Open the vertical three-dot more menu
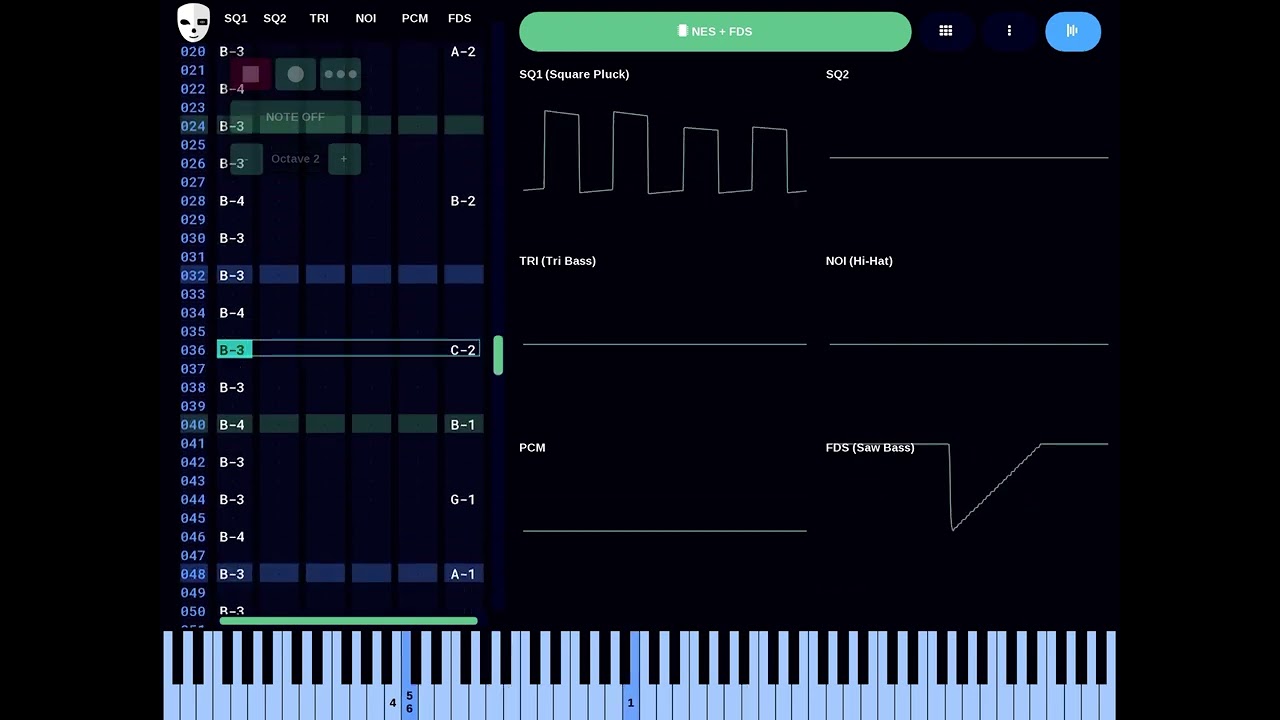 tap(1009, 31)
